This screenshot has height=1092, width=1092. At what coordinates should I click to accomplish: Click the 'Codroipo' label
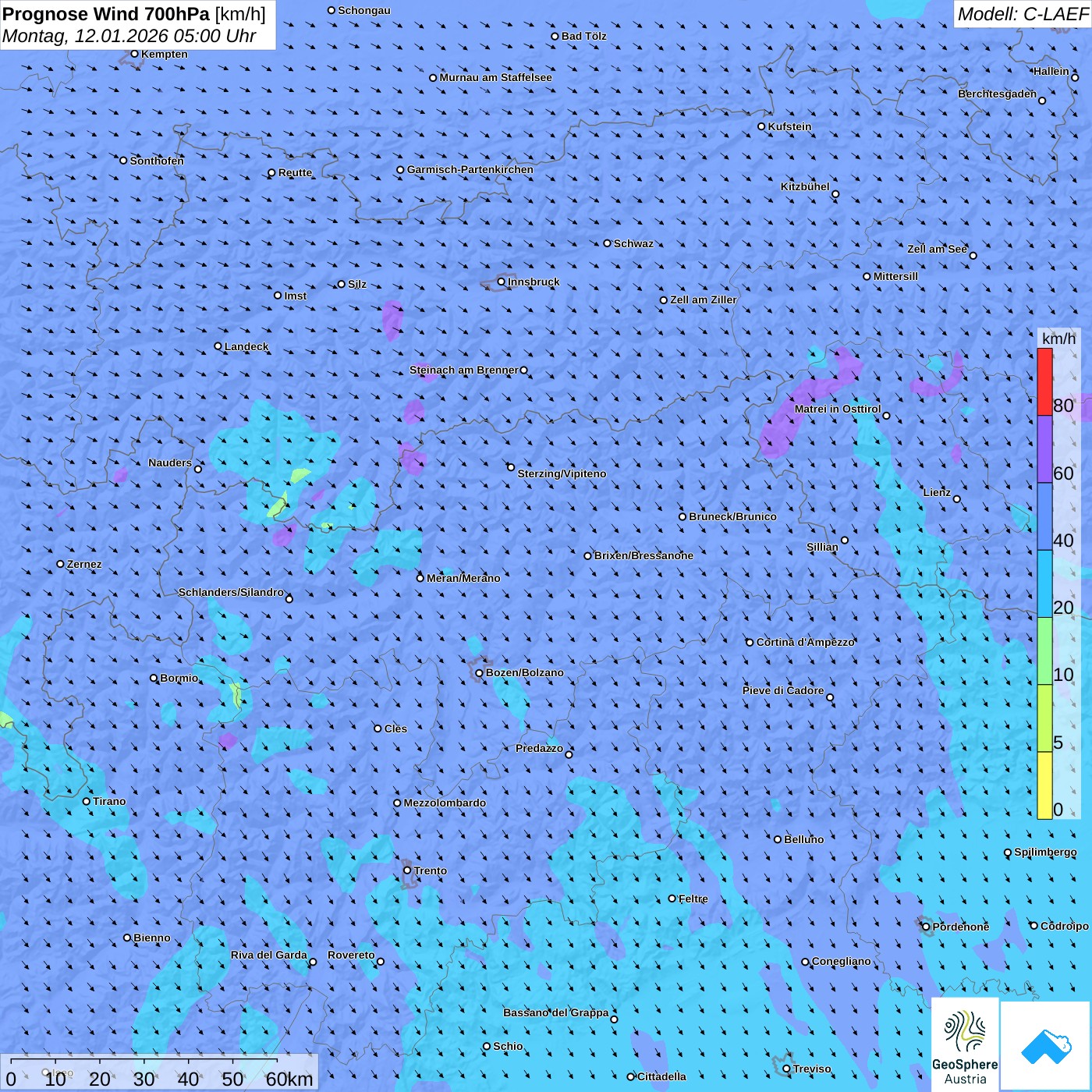tap(1065, 926)
